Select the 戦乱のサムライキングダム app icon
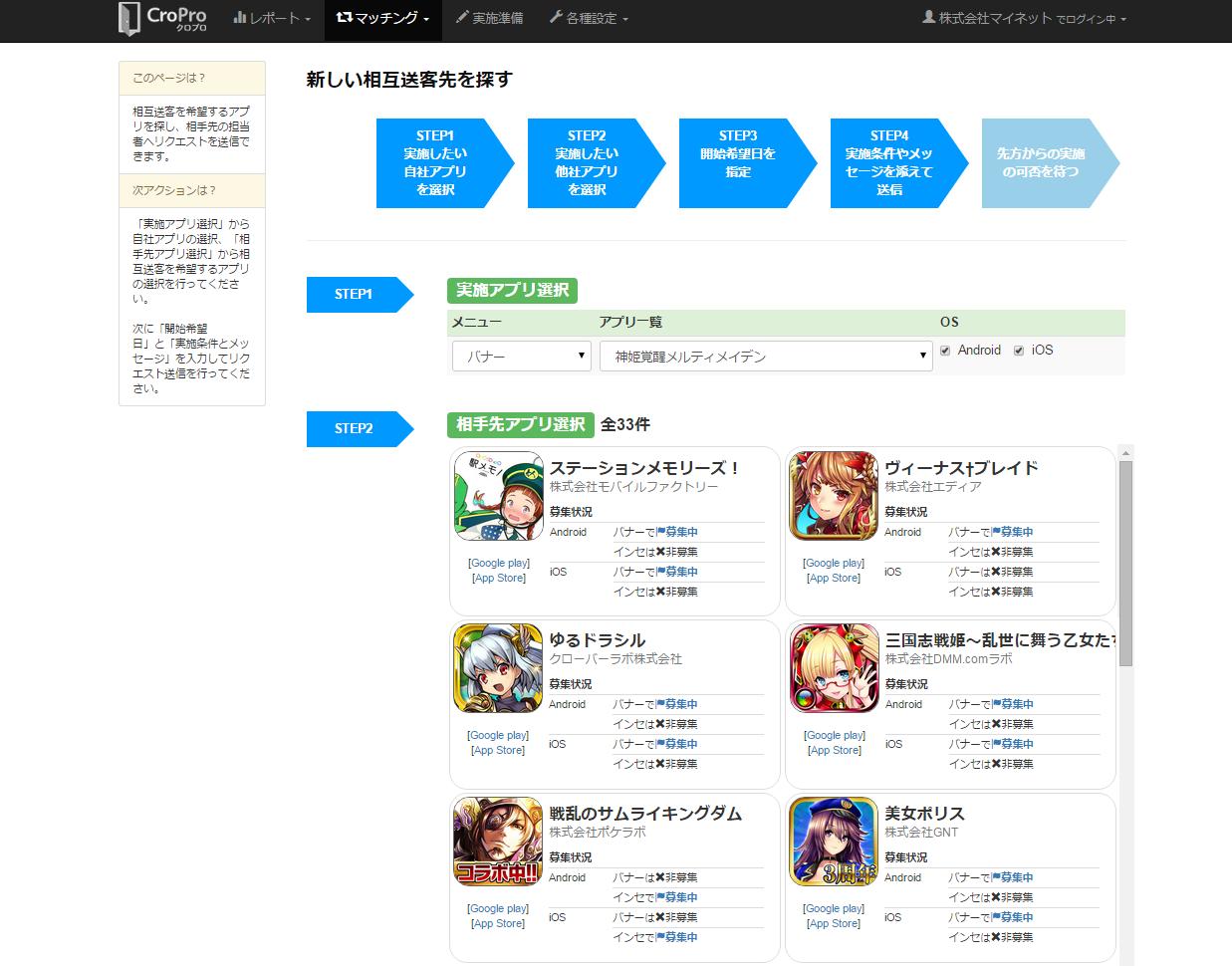Viewport: 1232px width, 966px height. tap(498, 842)
